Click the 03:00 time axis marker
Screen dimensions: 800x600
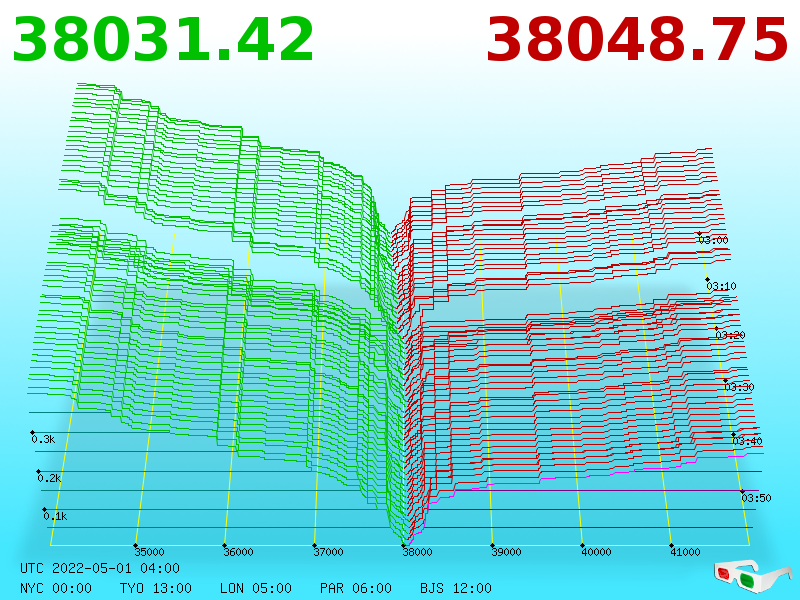click(713, 240)
